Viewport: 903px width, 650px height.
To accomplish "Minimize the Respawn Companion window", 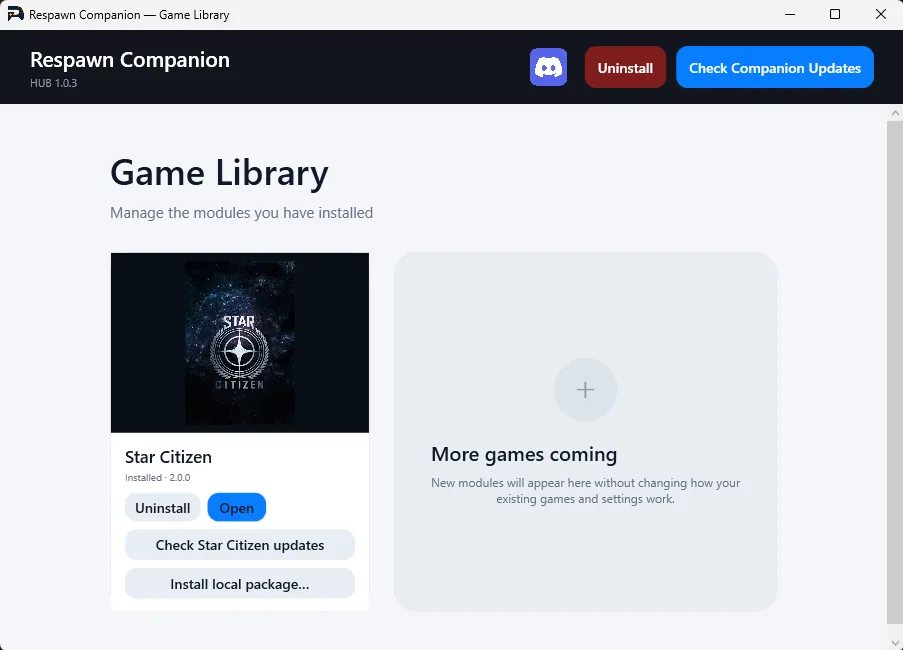I will pyautogui.click(x=790, y=14).
